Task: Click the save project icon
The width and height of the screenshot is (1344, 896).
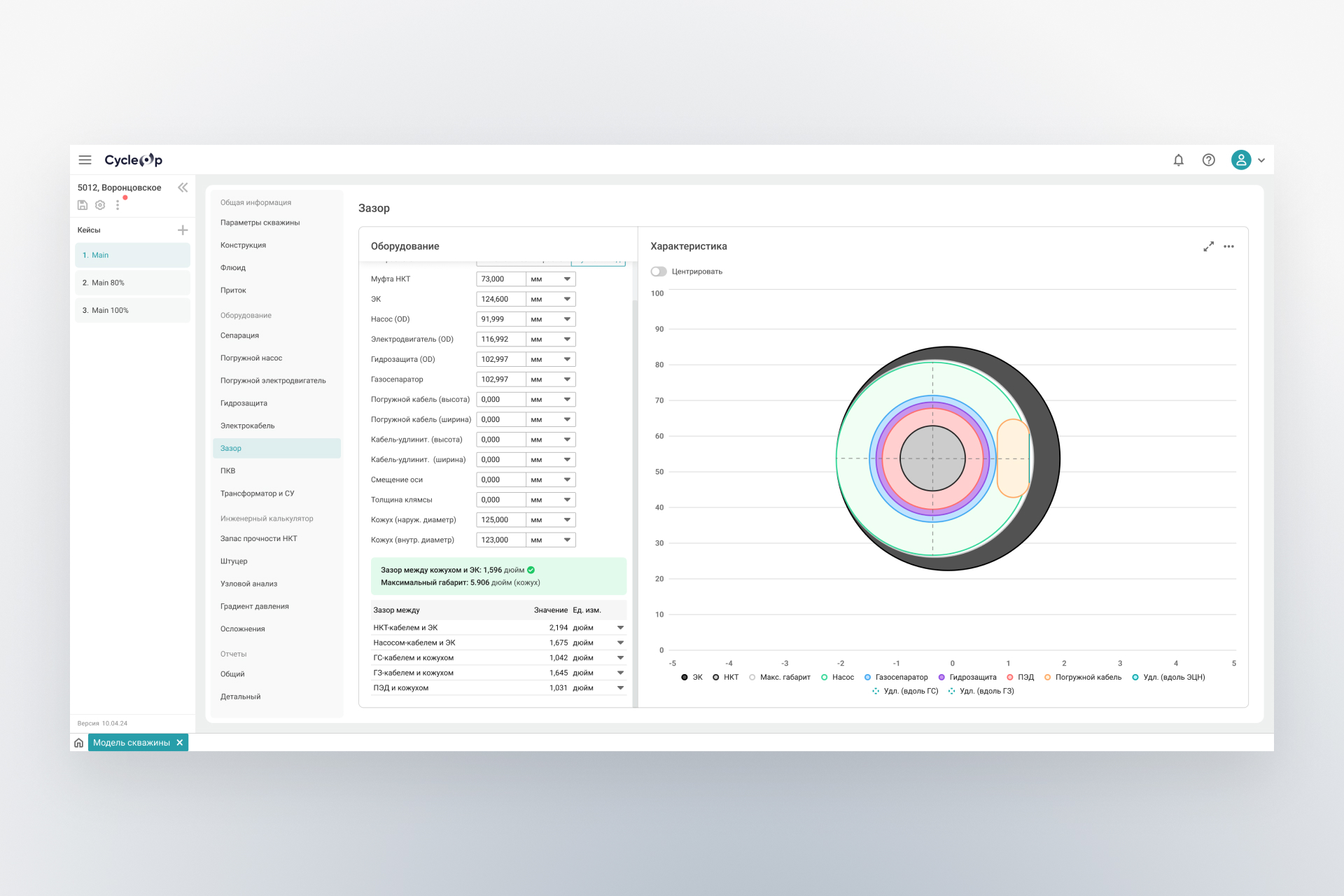Action: click(83, 205)
